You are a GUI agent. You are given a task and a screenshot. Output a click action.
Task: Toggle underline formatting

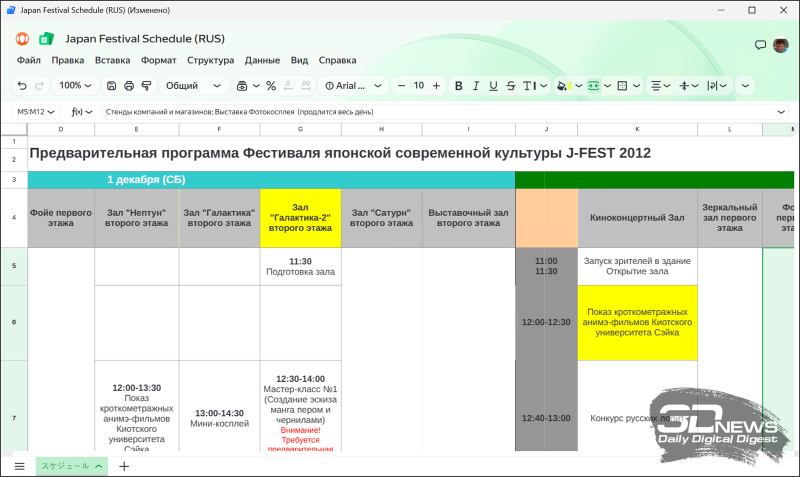(493, 86)
